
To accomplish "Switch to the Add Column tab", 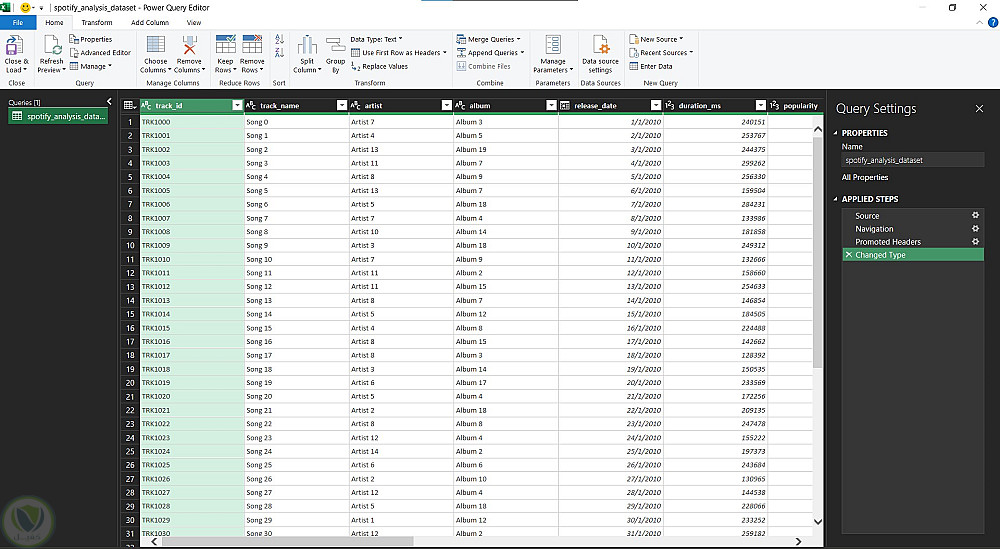I will (x=150, y=22).
